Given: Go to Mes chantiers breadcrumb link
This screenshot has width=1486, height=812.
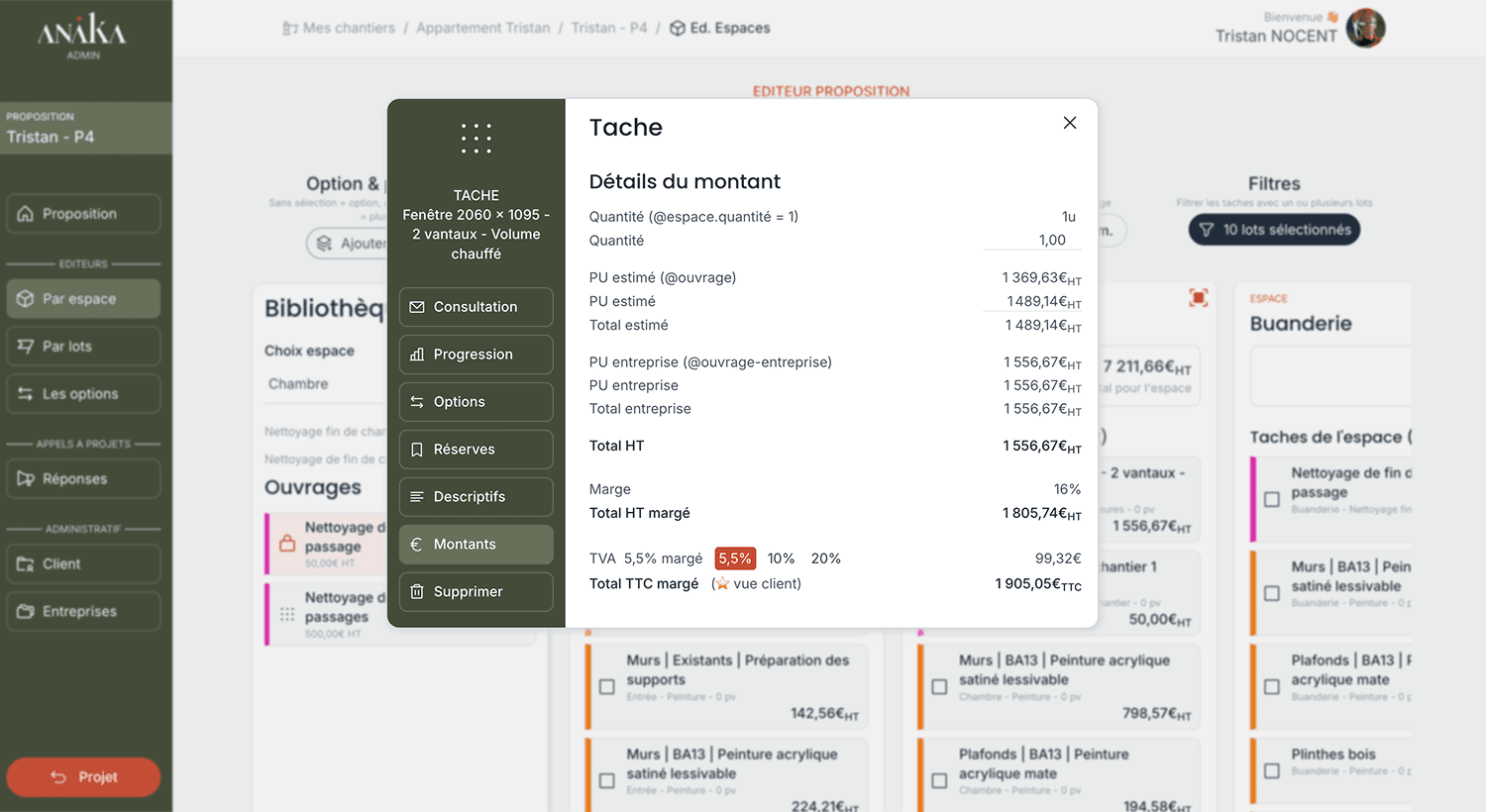Looking at the screenshot, I should pyautogui.click(x=339, y=28).
